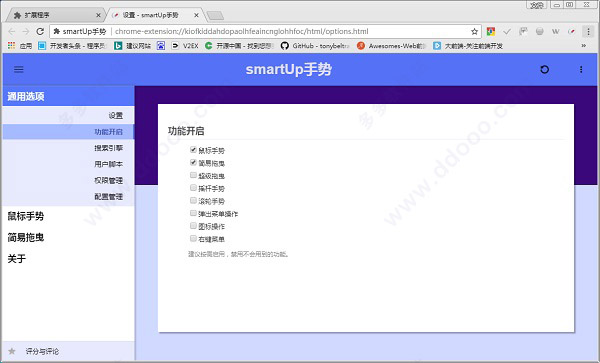Select 搜索引擎 in the sidebar

pos(68,148)
